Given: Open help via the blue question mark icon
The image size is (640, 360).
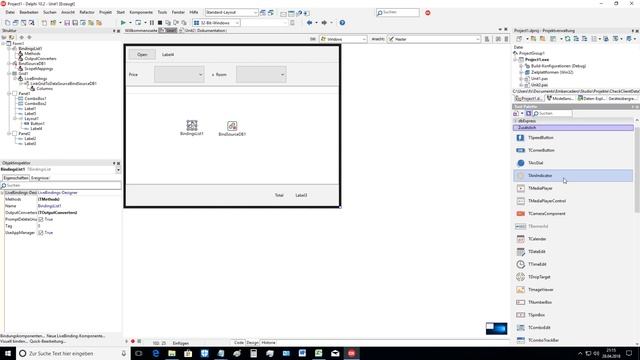Looking at the screenshot, I should tap(342, 23).
